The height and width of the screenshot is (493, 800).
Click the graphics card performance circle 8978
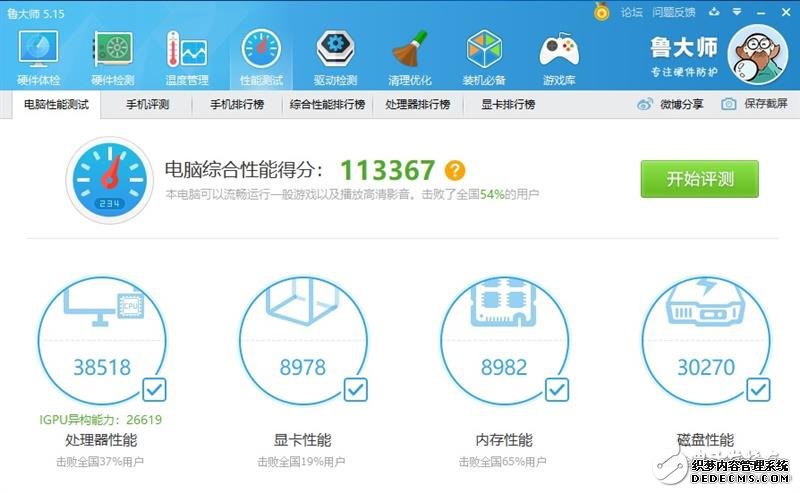tap(303, 341)
